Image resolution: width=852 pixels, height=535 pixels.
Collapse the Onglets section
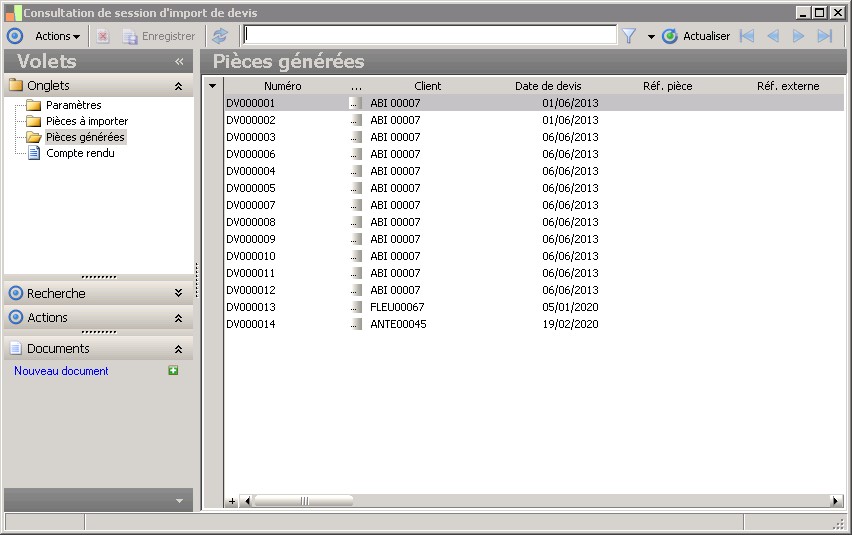click(x=178, y=86)
